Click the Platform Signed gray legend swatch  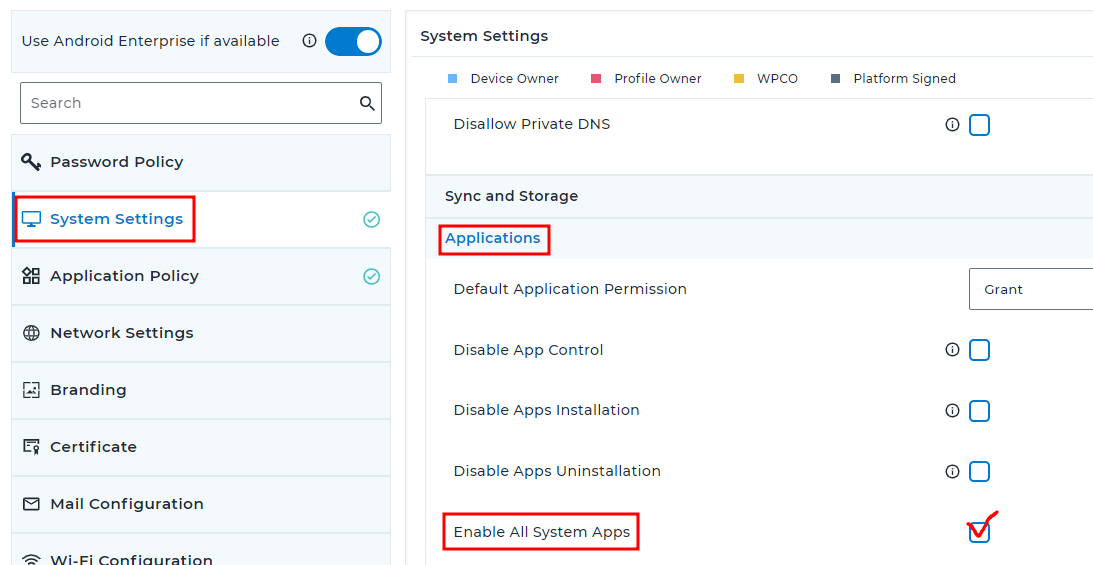(x=836, y=79)
